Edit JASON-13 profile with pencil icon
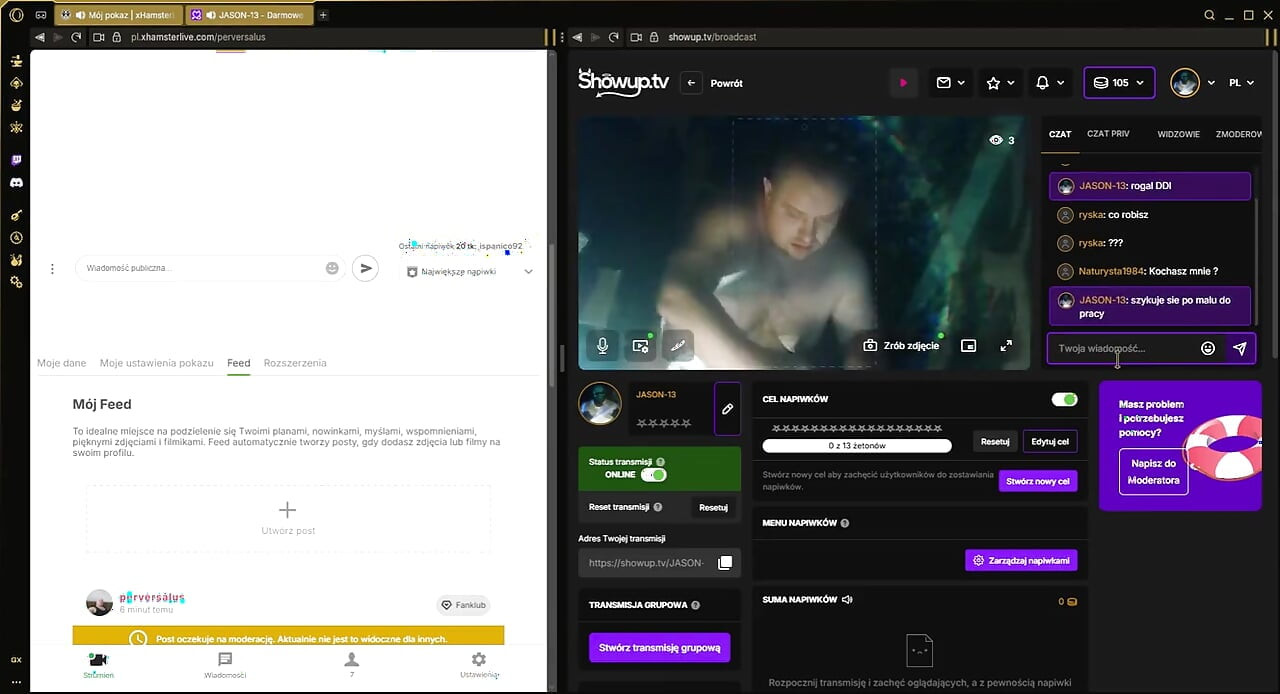Image resolution: width=1280 pixels, height=694 pixels. pos(728,409)
